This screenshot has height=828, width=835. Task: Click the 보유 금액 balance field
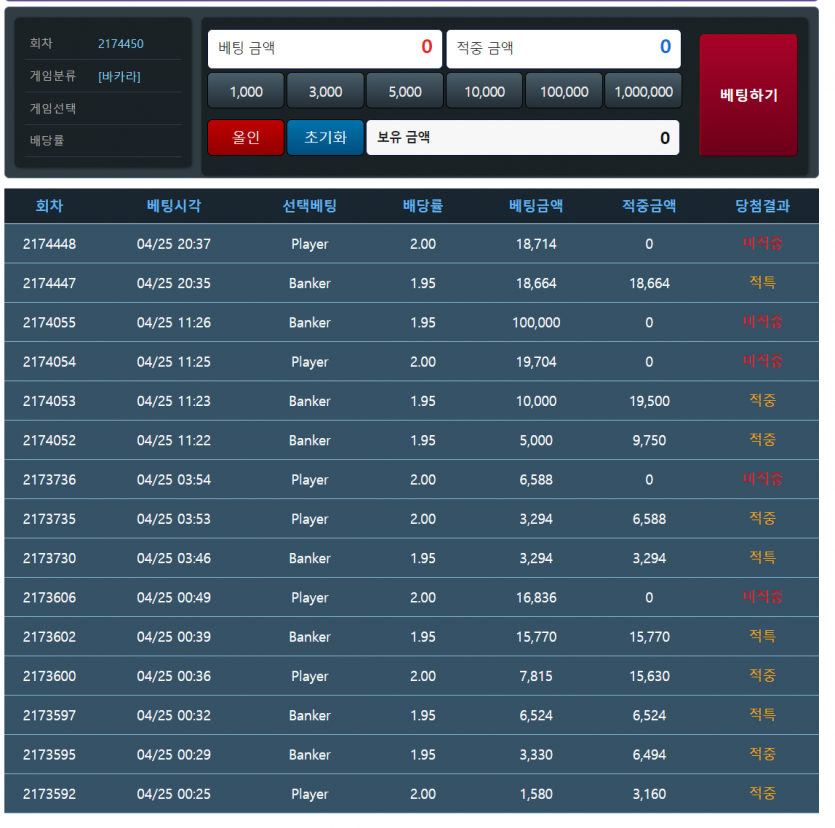523,138
